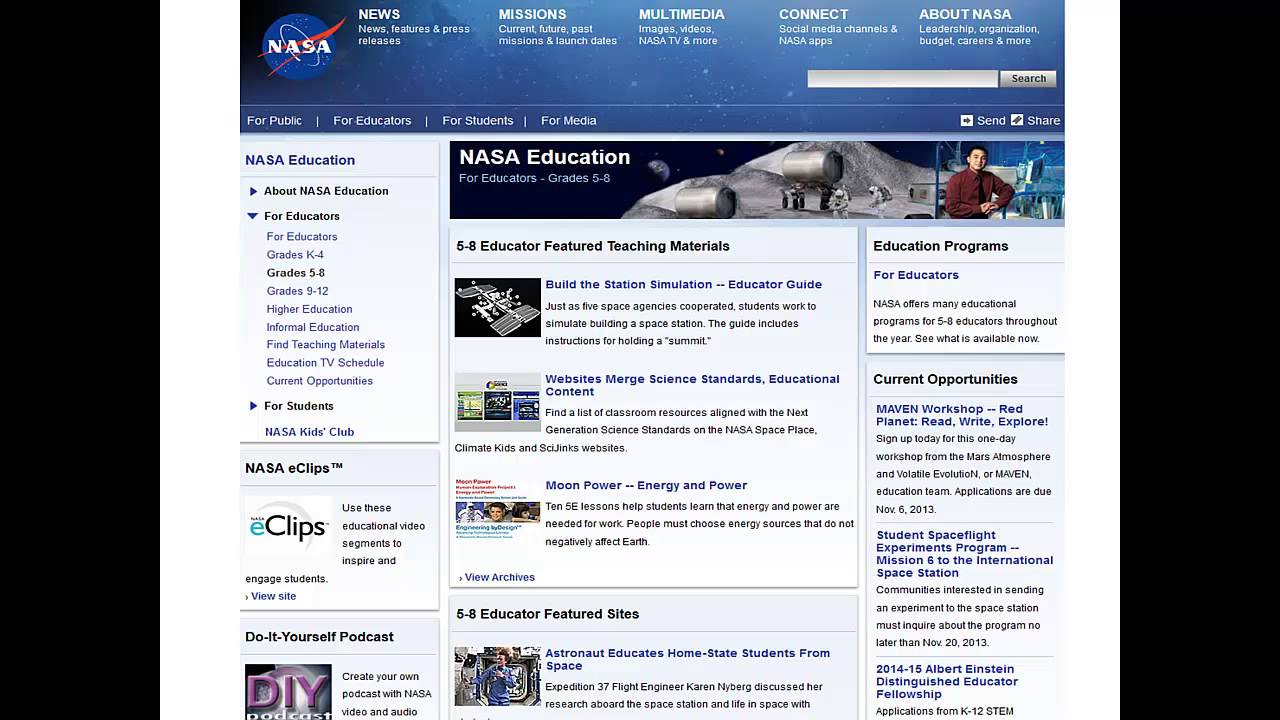
Task: Open Websites Merge Science Standards article
Action: (692, 385)
